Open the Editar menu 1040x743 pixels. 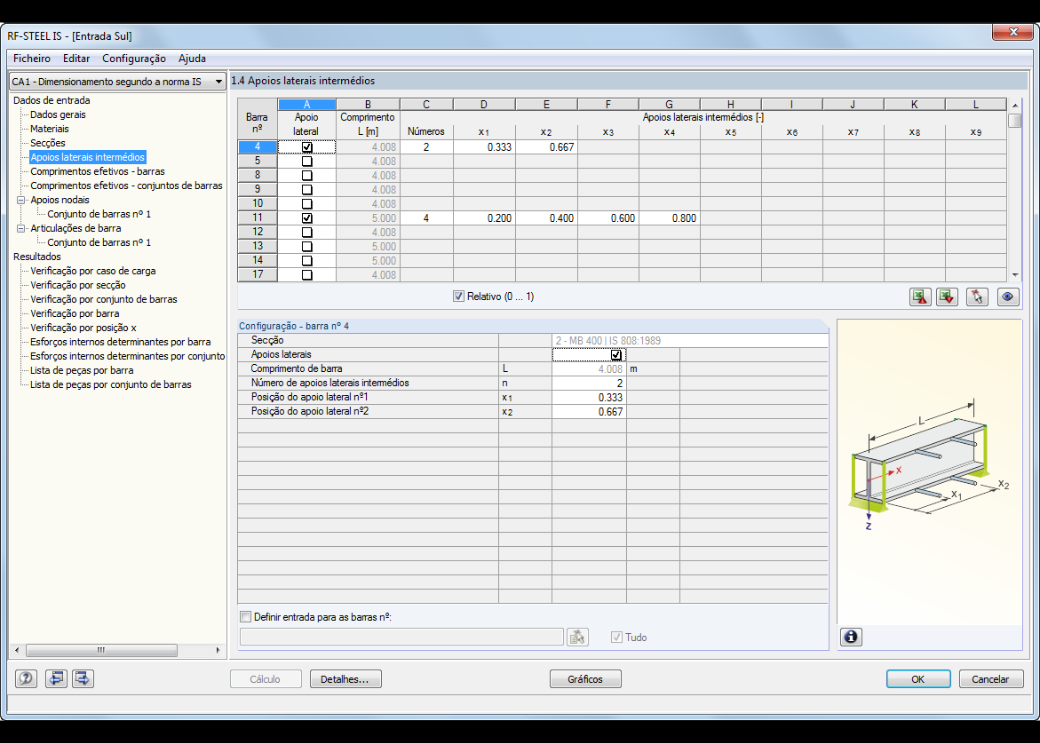click(x=76, y=58)
